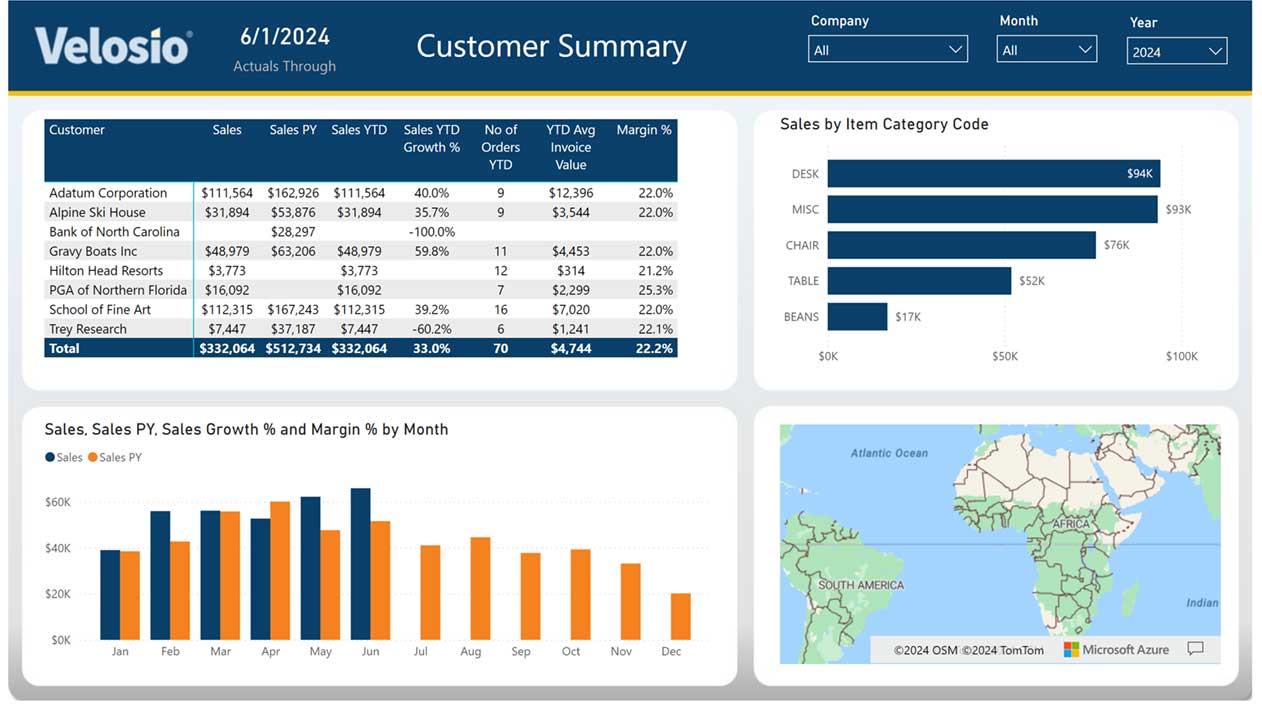This screenshot has height=710, width=1262.
Task: Click the Microsoft Azure logo on the map
Action: [1116, 649]
